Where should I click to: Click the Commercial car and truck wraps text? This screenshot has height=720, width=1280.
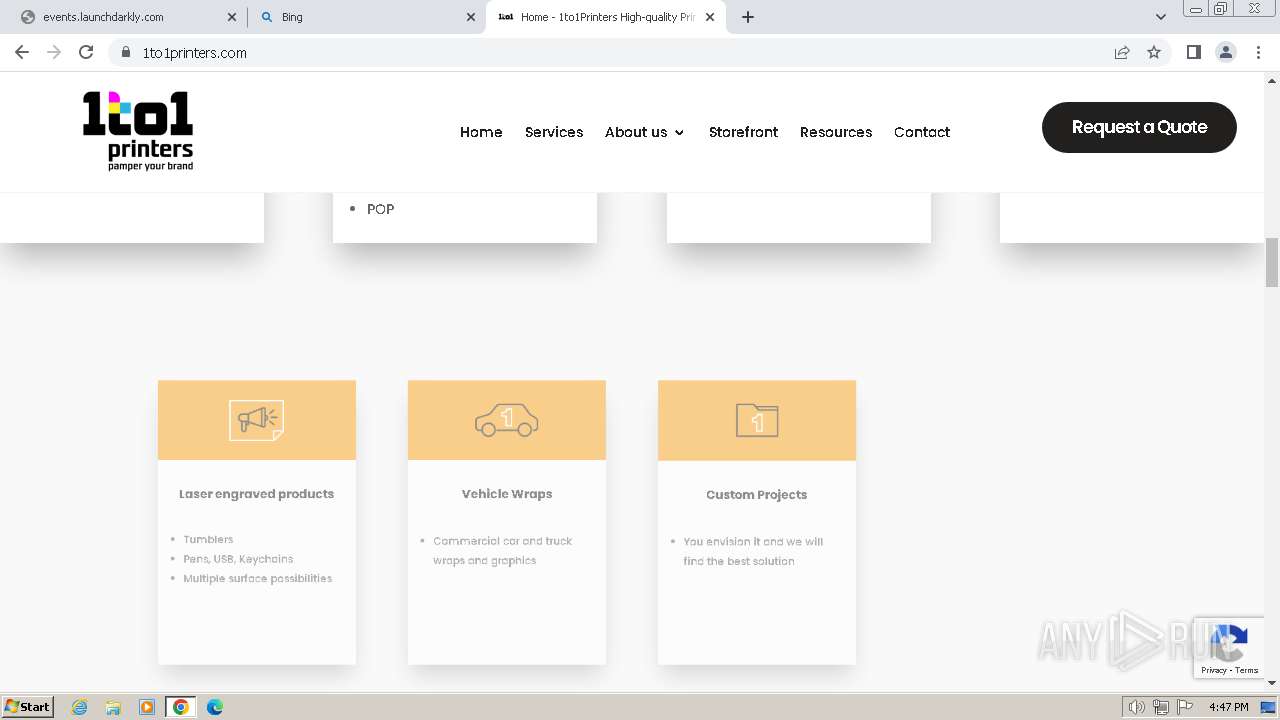(x=502, y=551)
